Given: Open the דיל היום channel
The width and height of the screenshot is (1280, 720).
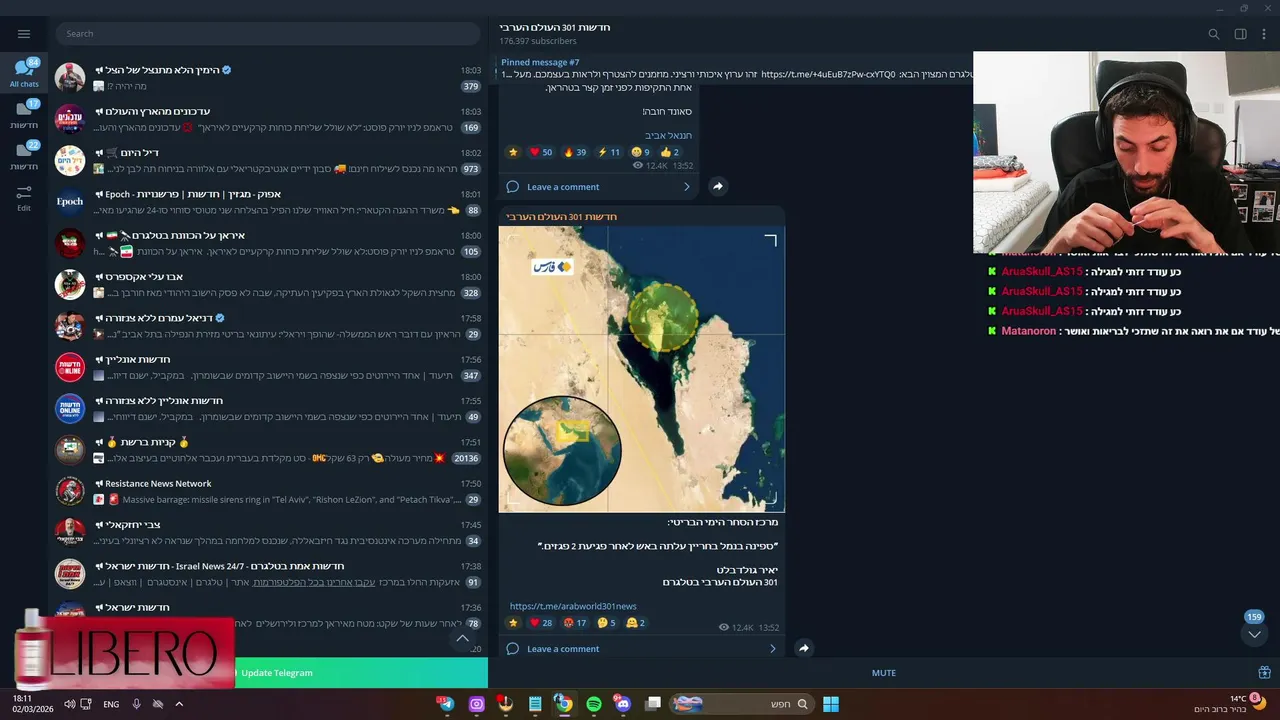Looking at the screenshot, I should [268, 160].
